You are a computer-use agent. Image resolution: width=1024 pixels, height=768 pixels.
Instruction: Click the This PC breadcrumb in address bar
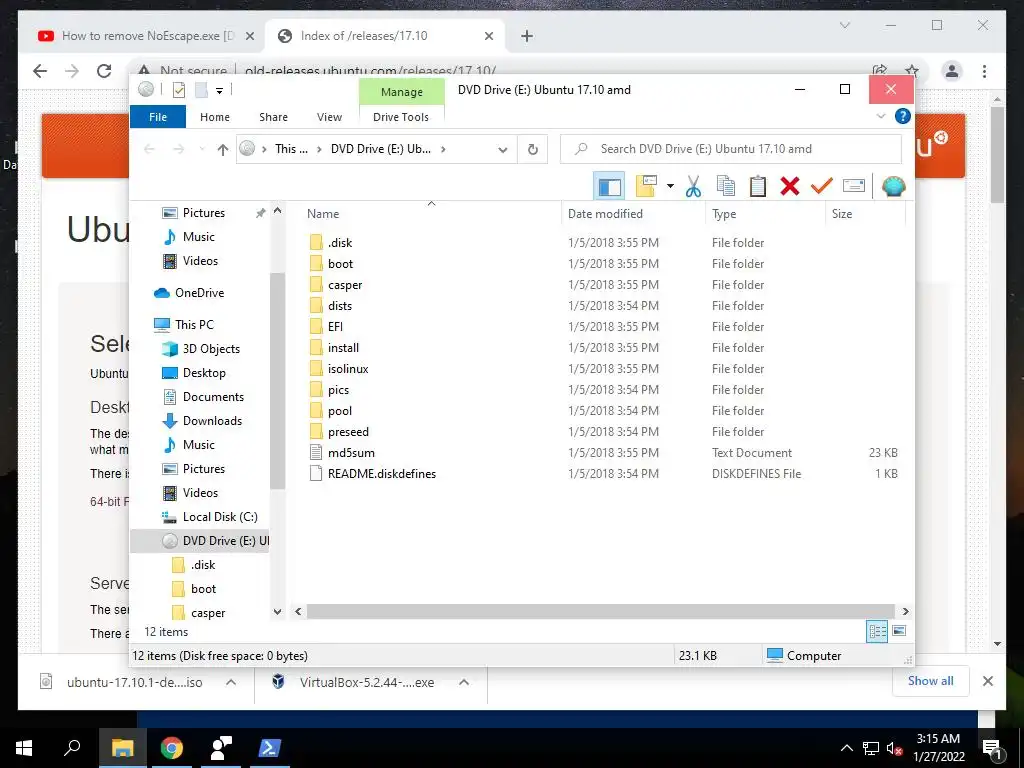(x=291, y=149)
